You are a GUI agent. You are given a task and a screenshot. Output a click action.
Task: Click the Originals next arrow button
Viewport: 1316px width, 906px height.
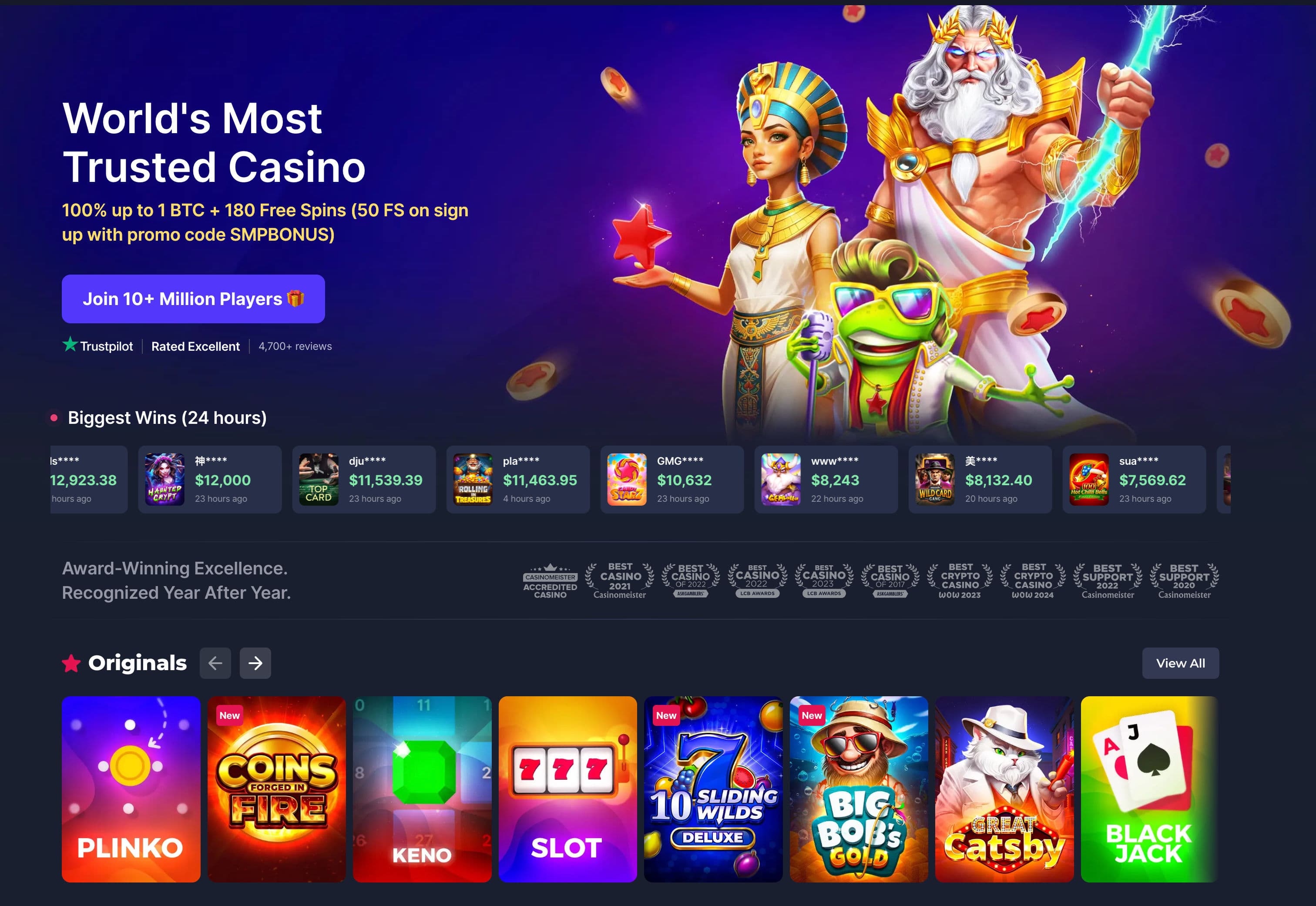tap(255, 662)
